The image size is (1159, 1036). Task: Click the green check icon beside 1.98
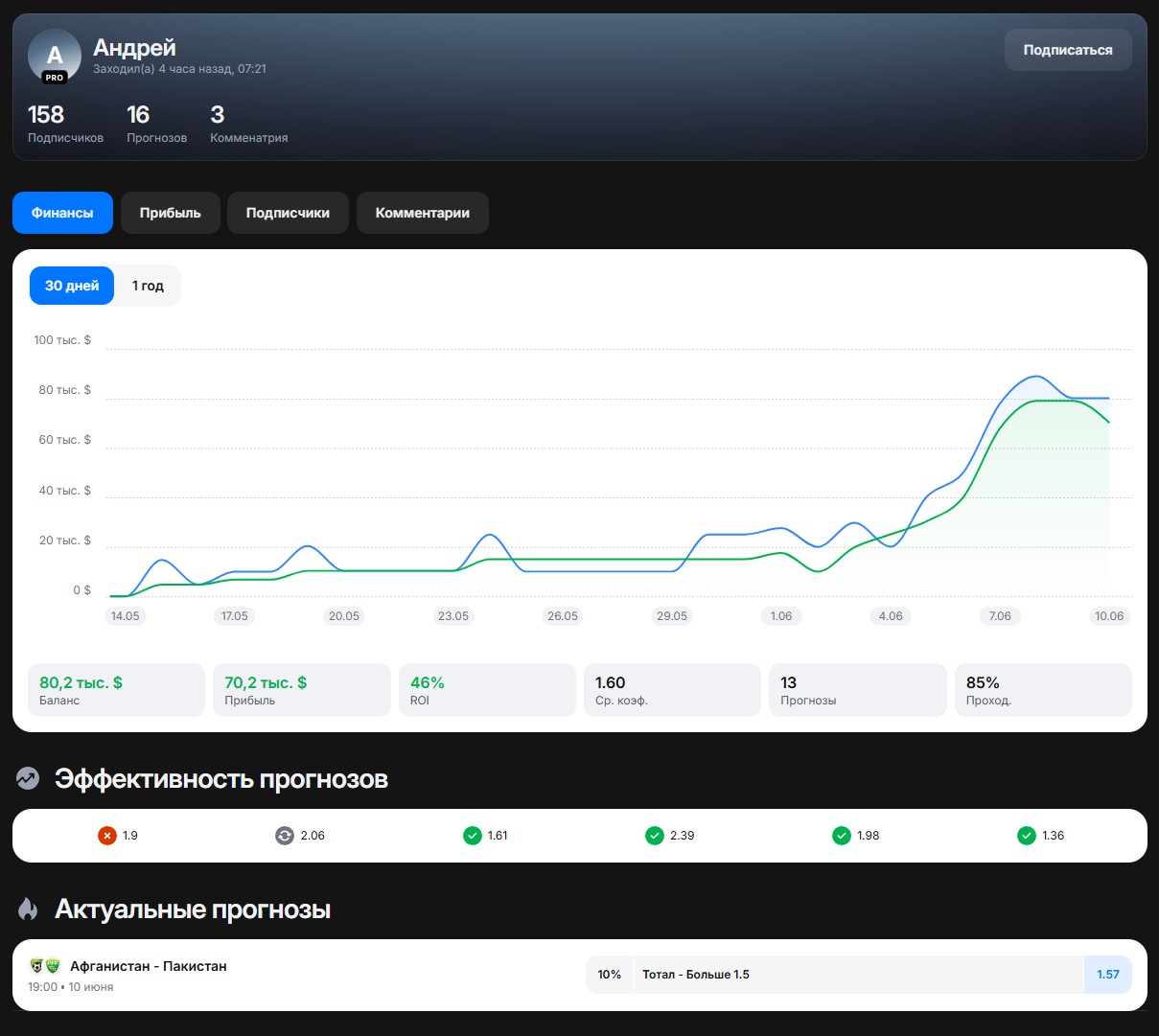842,836
